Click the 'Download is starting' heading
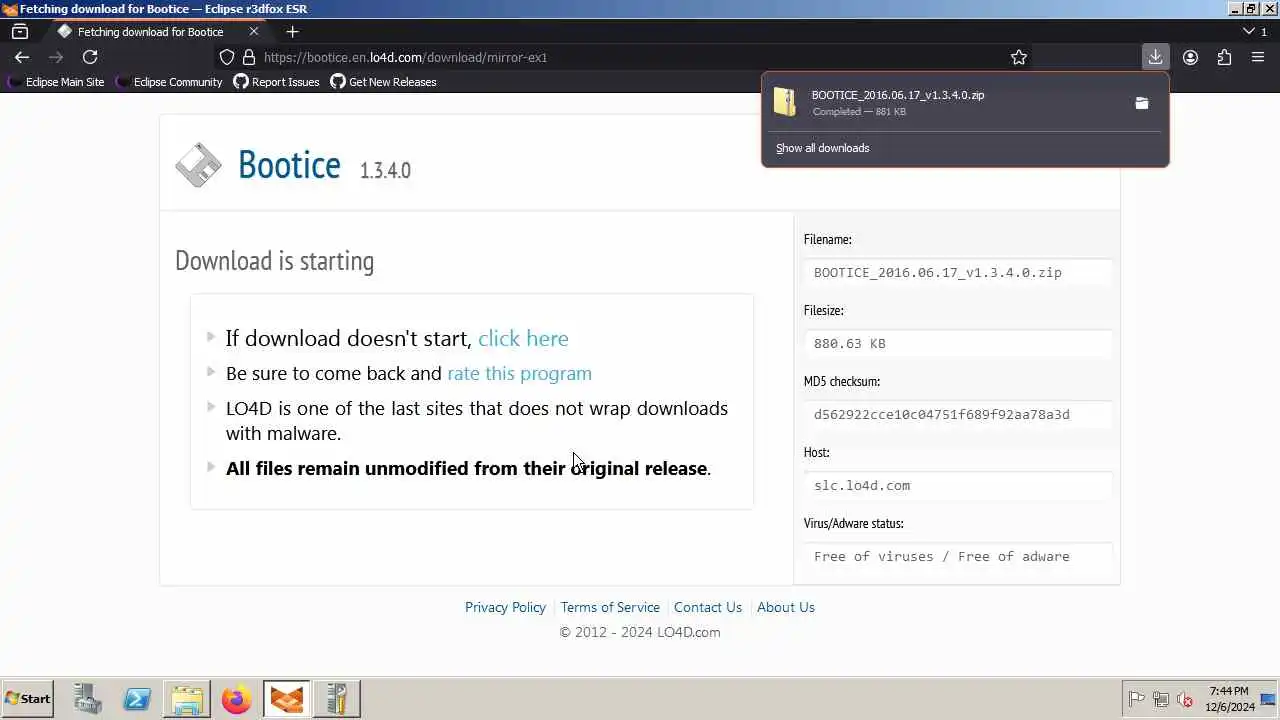Image resolution: width=1280 pixels, height=720 pixels. tap(275, 260)
